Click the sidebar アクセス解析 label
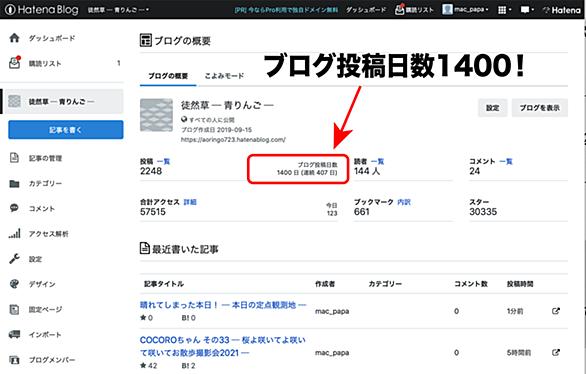 pyautogui.click(x=49, y=234)
